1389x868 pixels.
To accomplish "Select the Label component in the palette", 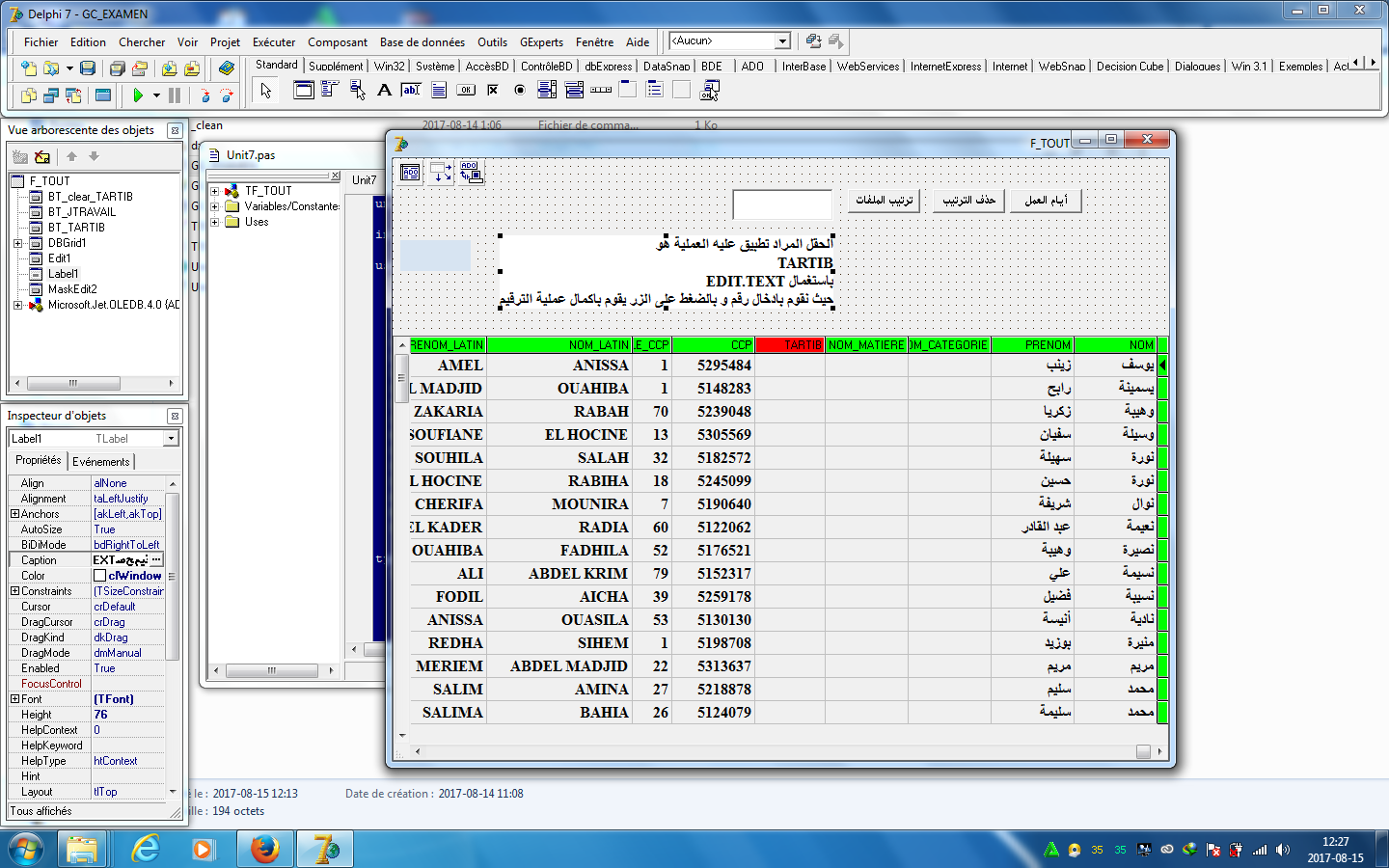I will (384, 91).
